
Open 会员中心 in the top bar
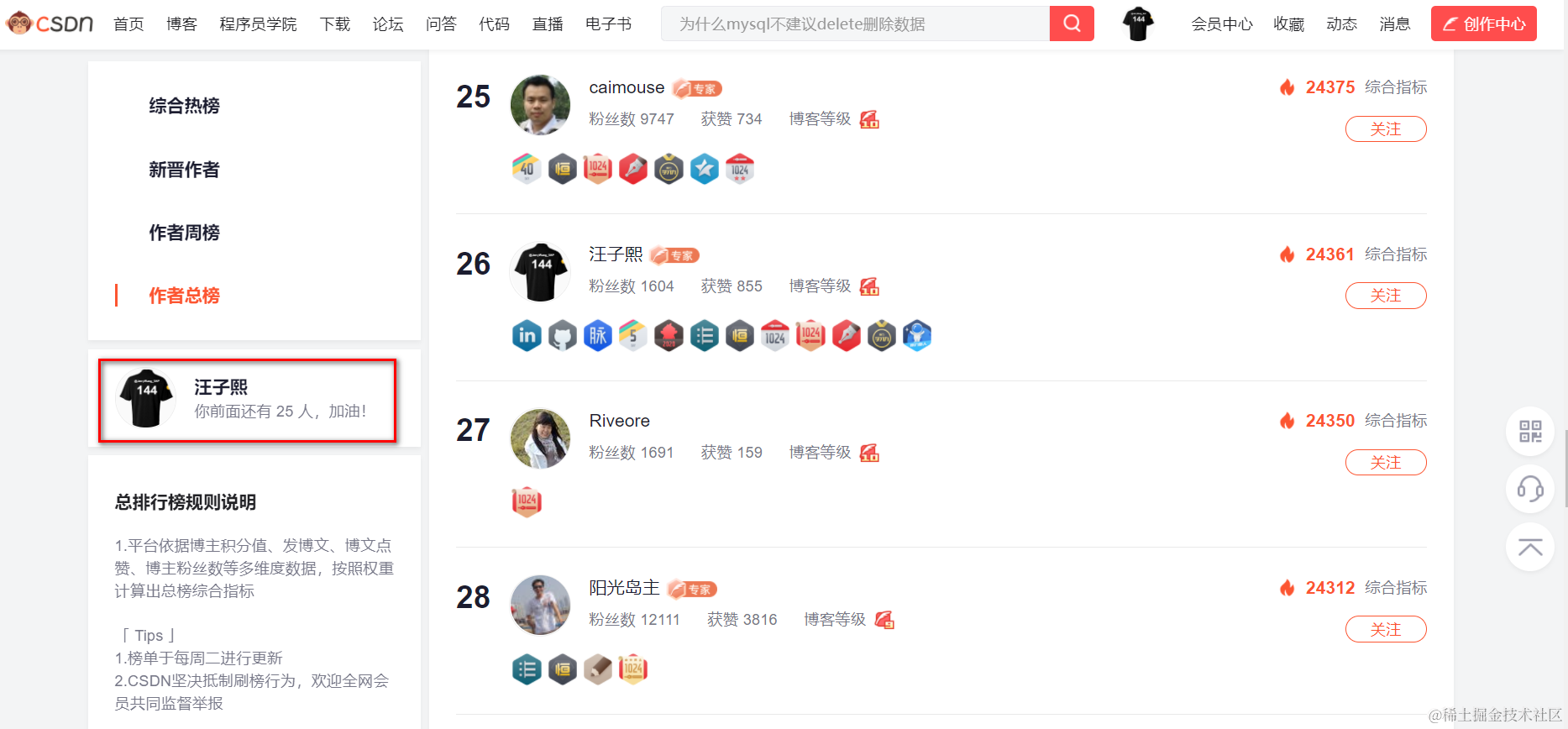point(1222,24)
